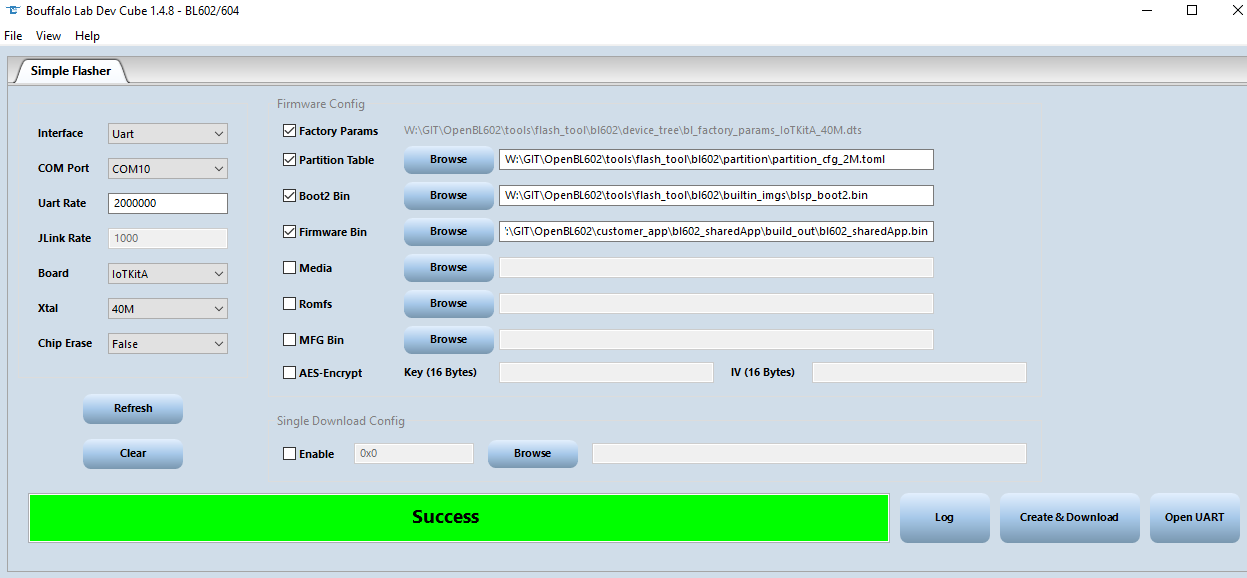Click the Firmware Config section label
The image size is (1247, 578).
[x=321, y=104]
